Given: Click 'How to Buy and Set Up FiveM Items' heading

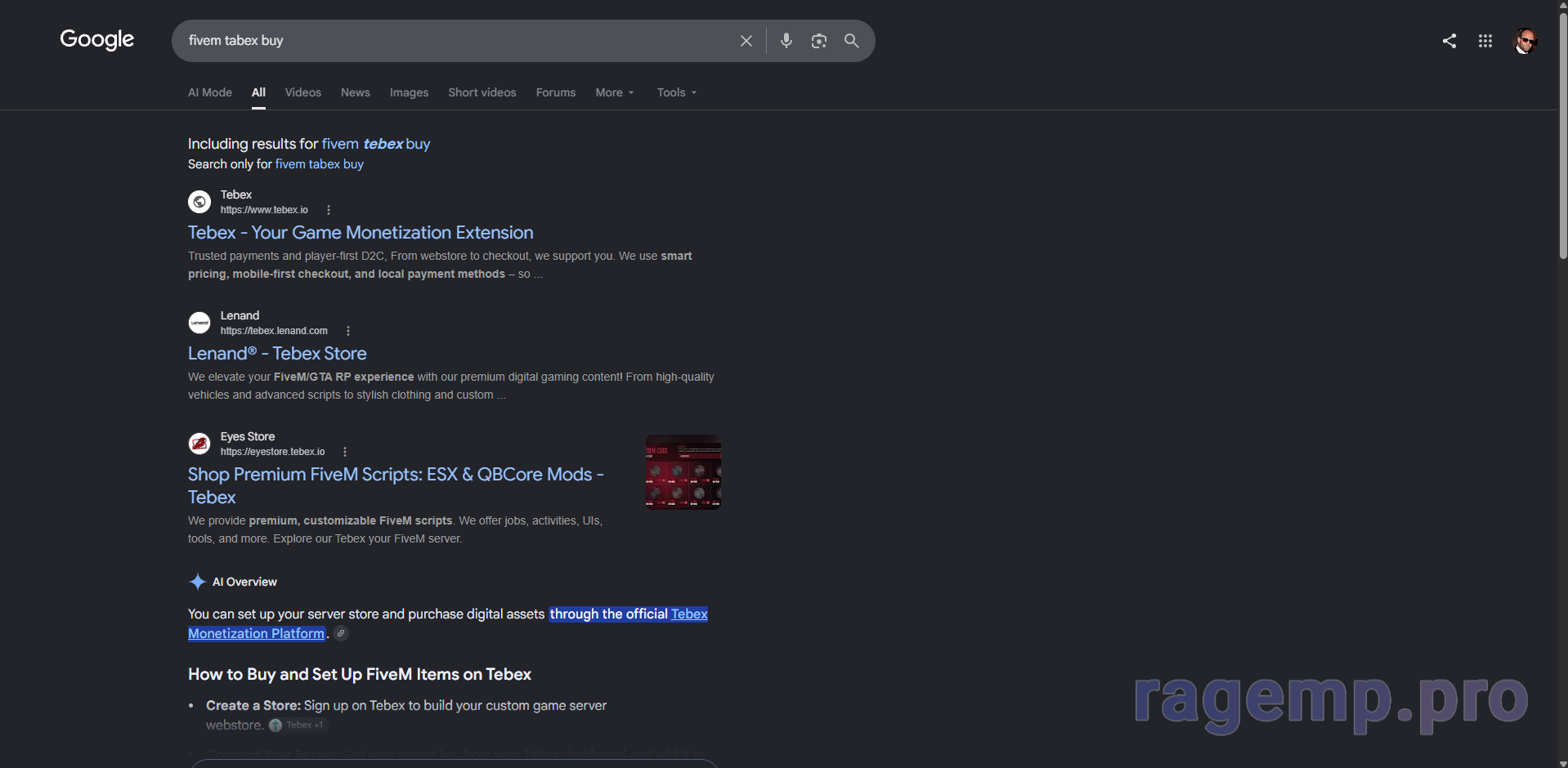Looking at the screenshot, I should [x=360, y=674].
